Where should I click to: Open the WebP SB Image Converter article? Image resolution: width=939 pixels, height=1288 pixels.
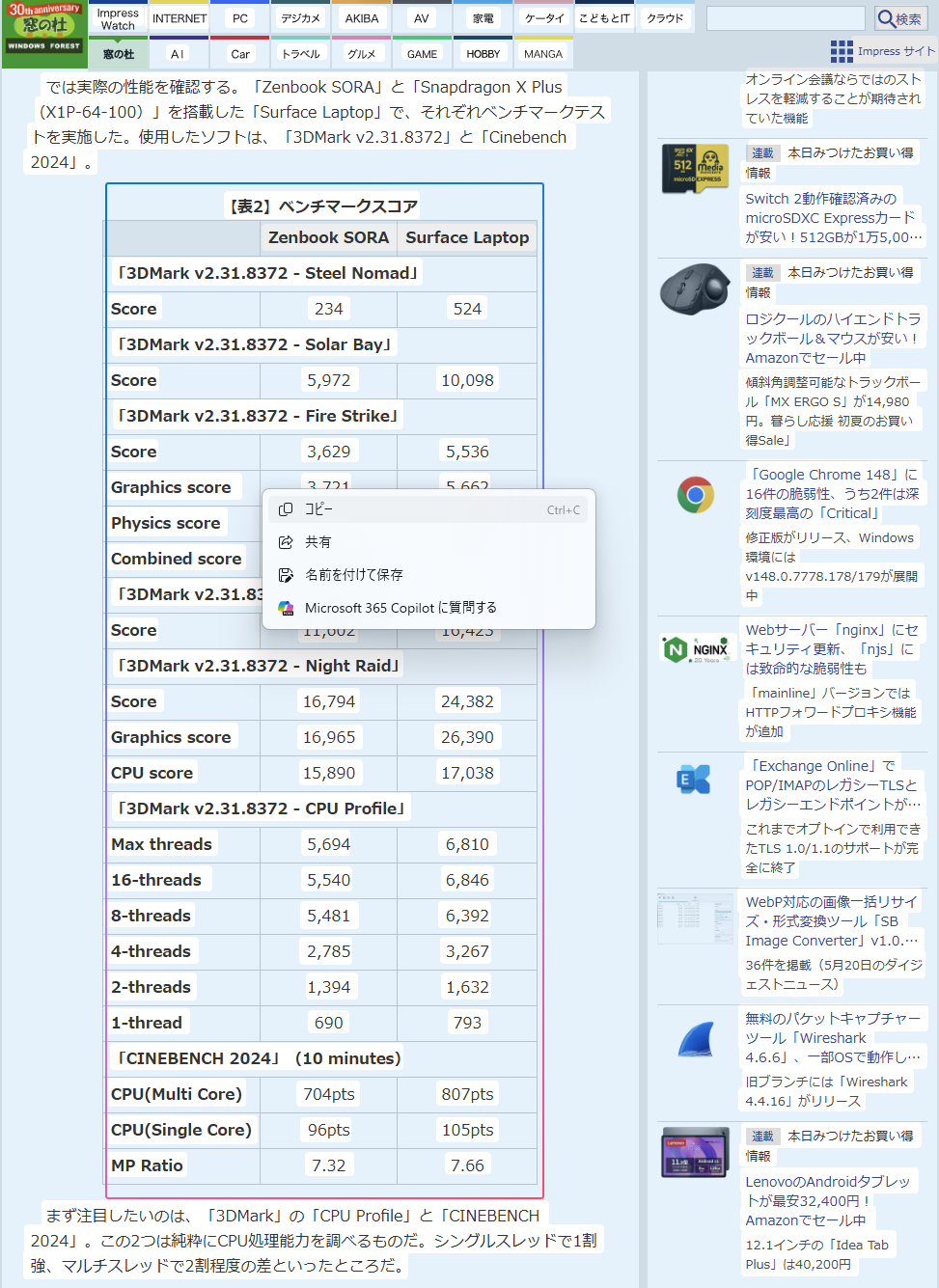click(x=834, y=920)
